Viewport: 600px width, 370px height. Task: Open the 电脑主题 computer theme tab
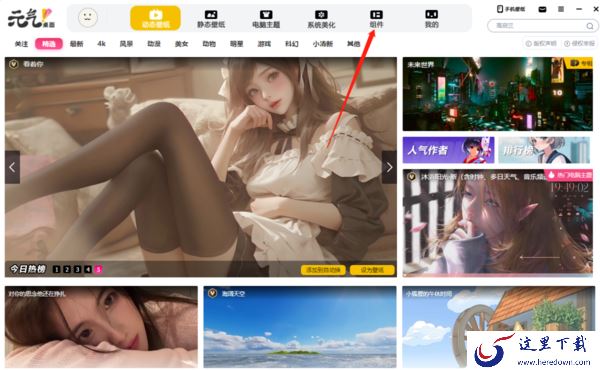tap(266, 19)
